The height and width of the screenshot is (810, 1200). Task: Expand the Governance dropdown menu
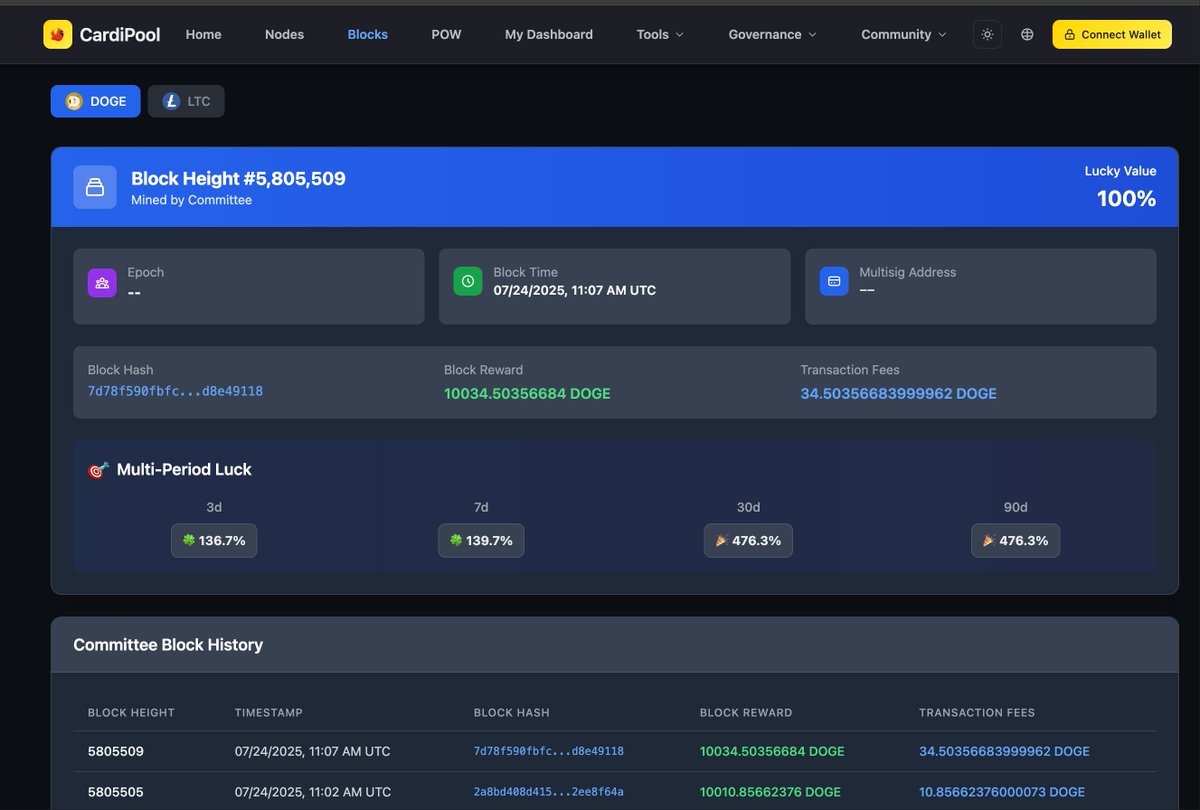tap(772, 34)
